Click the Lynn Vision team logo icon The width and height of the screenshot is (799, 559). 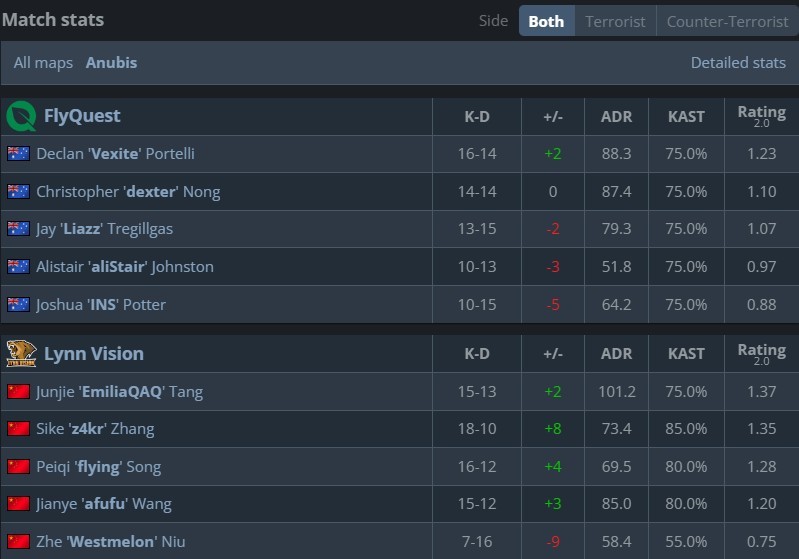tap(21, 353)
